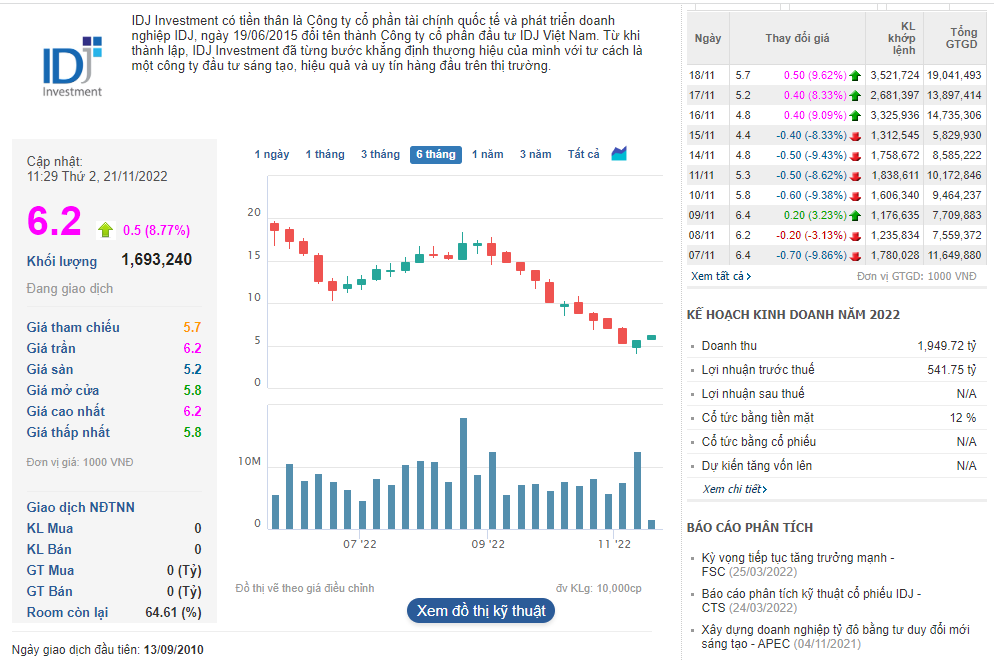Open Xem chi tiết business plan link
This screenshot has height=661, width=994.
click(x=735, y=489)
